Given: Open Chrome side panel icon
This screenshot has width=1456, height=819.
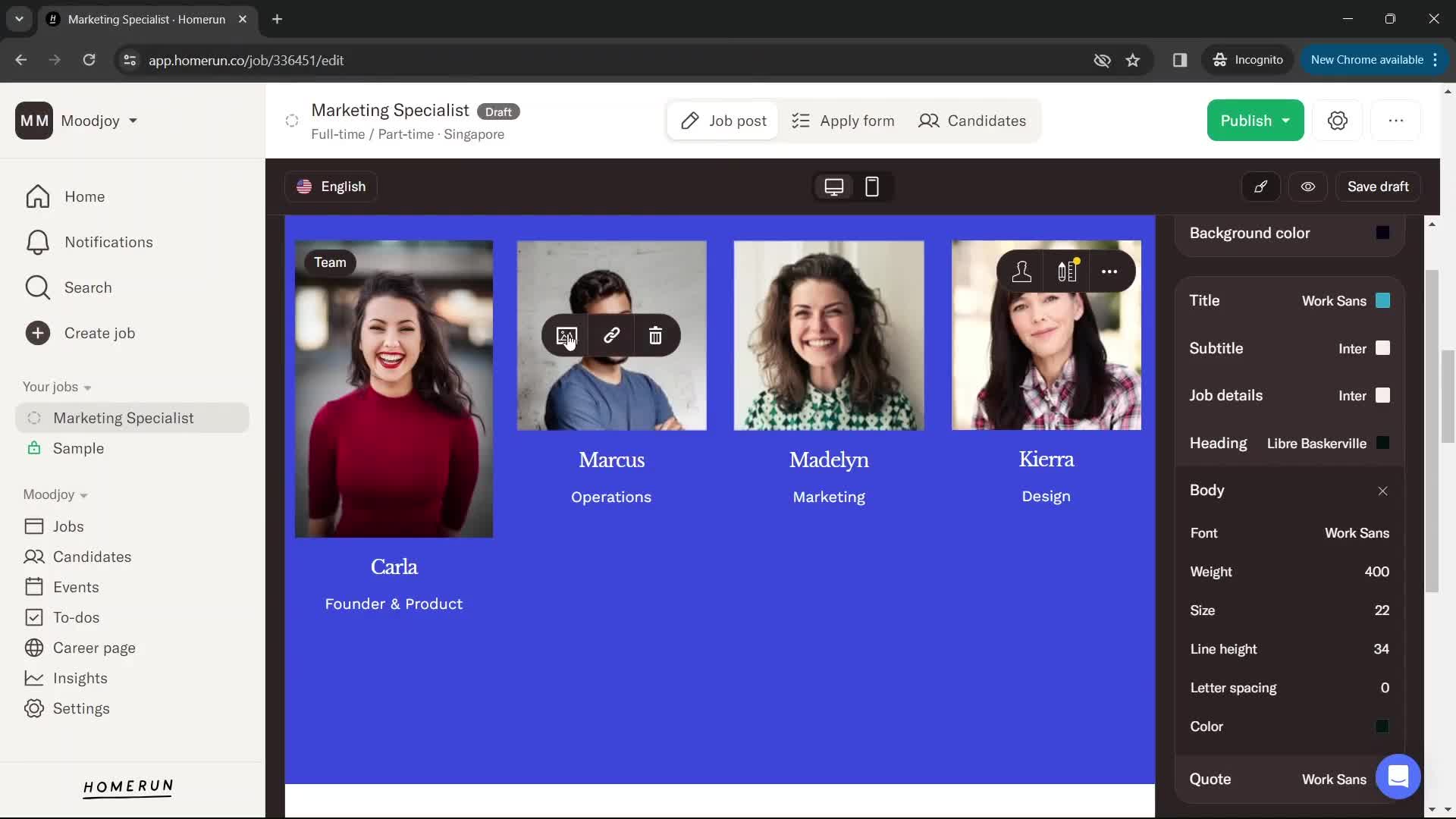Looking at the screenshot, I should (x=1180, y=60).
